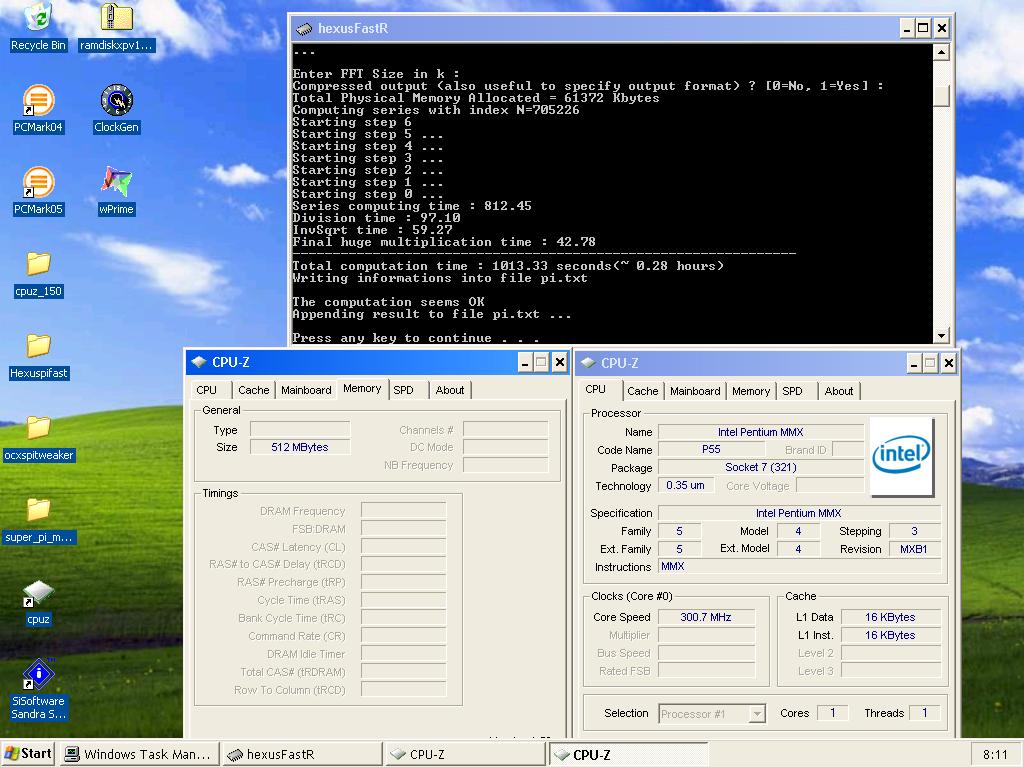This screenshot has height=768, width=1024.
Task: Click the Stepping value field
Action: click(x=915, y=532)
